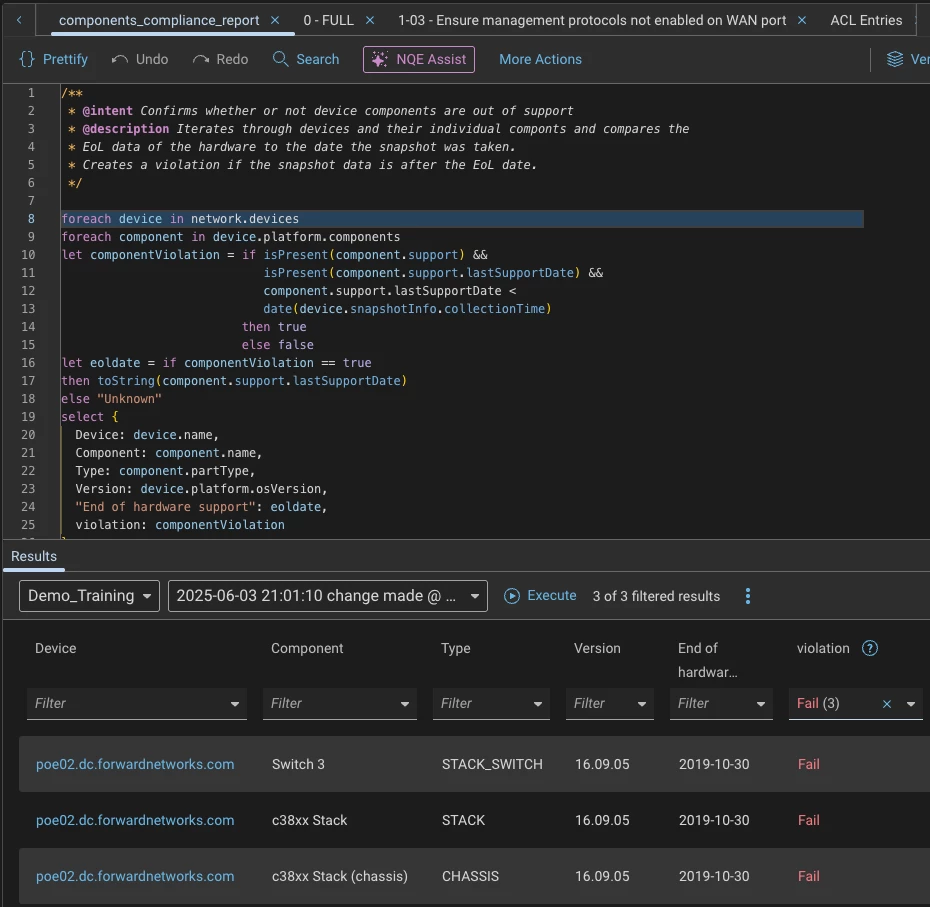Screen dimensions: 930x907
Task: Open End of hardware column filter
Action: (721, 704)
